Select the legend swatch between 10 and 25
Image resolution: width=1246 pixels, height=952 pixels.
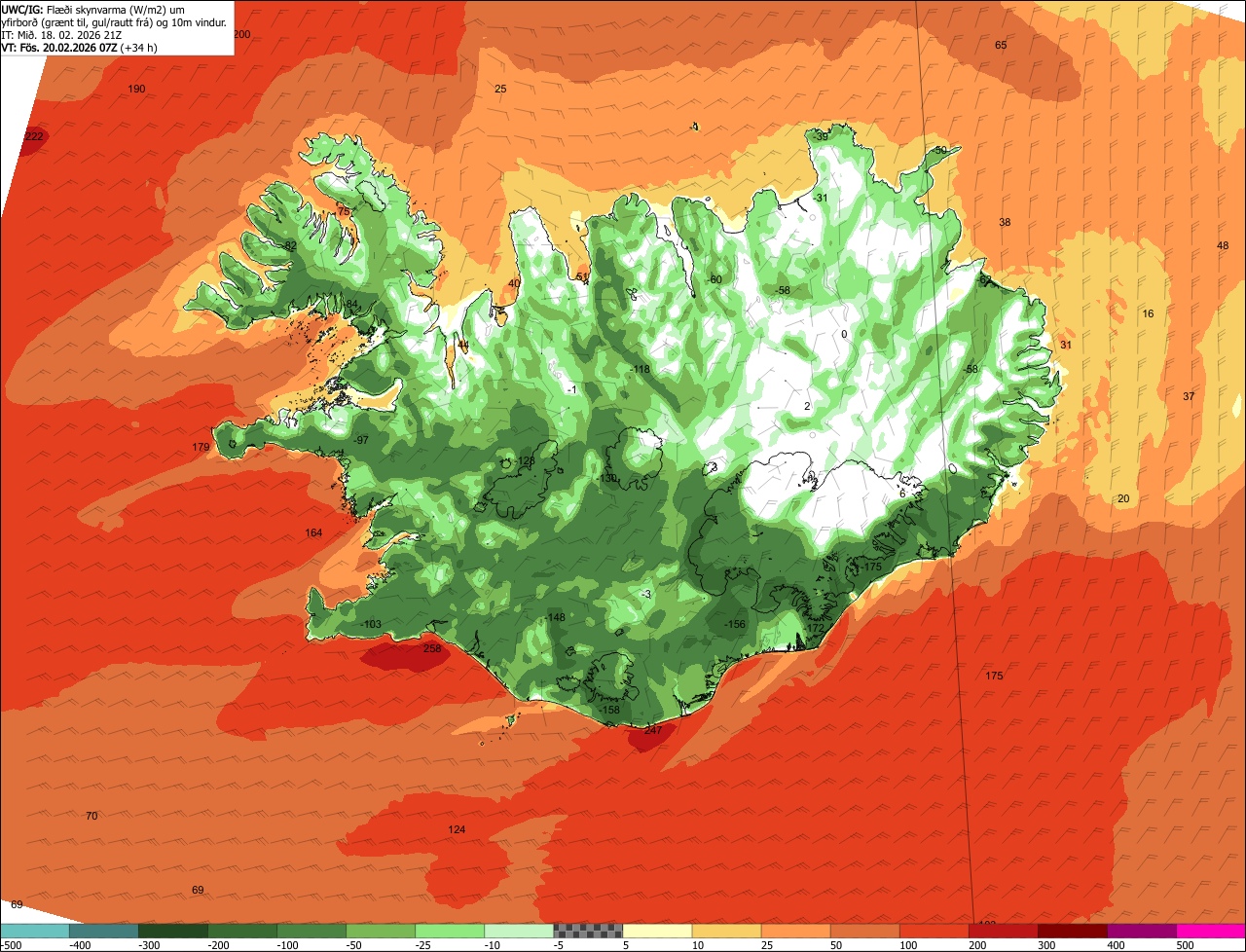[726, 931]
